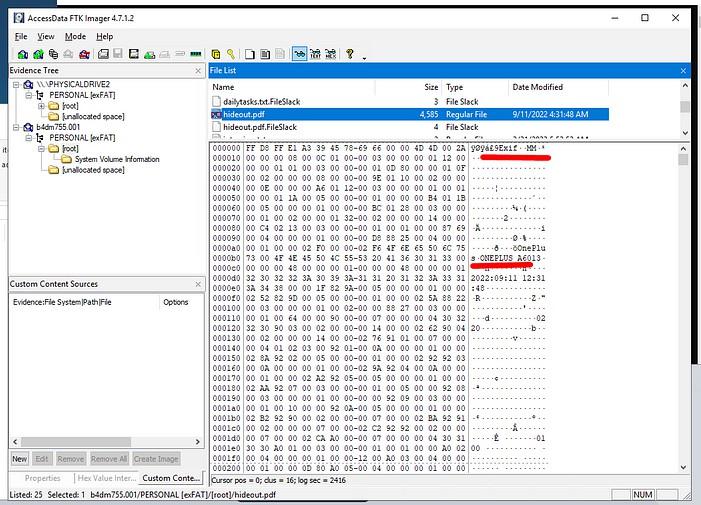The width and height of the screenshot is (701, 505).
Task: Click hex viewer scrollbar up arrow
Action: (x=684, y=148)
